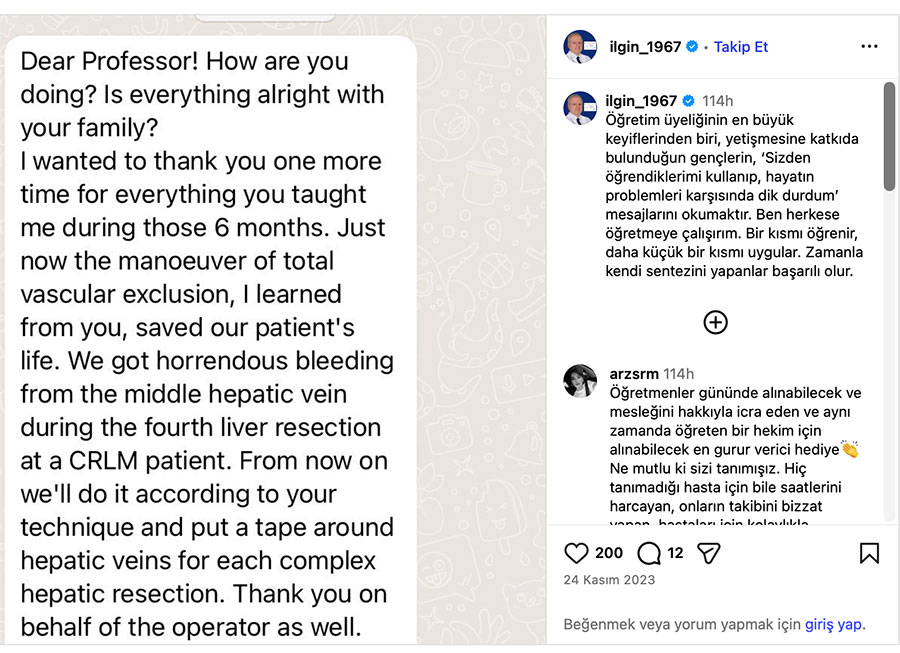This screenshot has height=653, width=900.
Task: Click the verified badge beside the caption username
Action: (x=688, y=101)
